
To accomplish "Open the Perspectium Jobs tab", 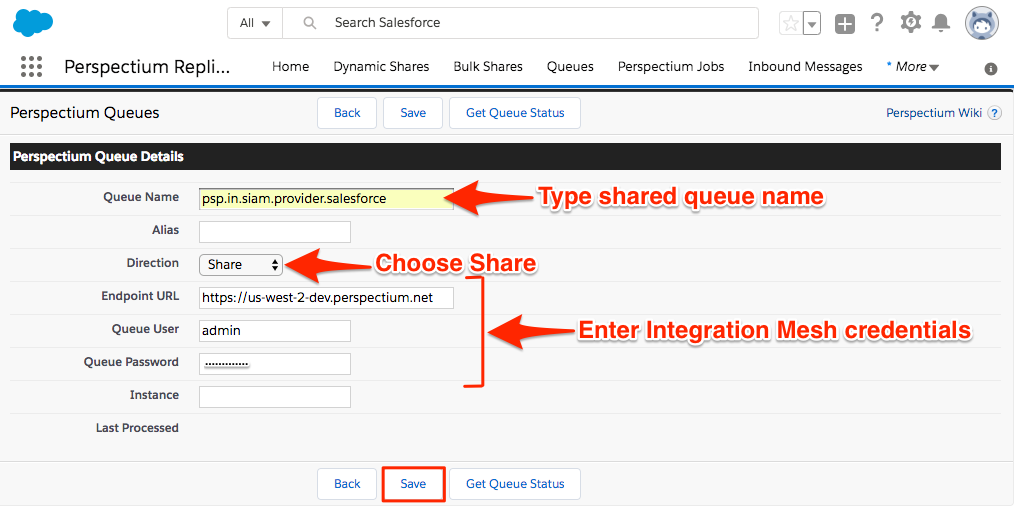I will (671, 67).
